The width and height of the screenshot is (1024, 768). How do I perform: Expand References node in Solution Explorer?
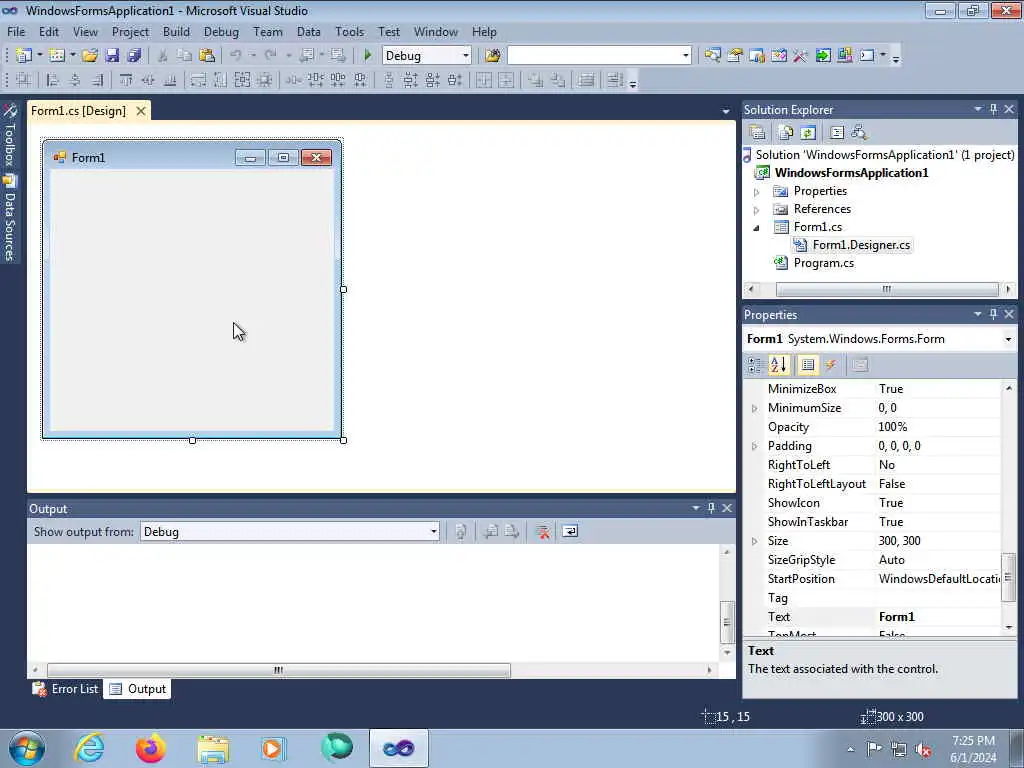point(756,210)
